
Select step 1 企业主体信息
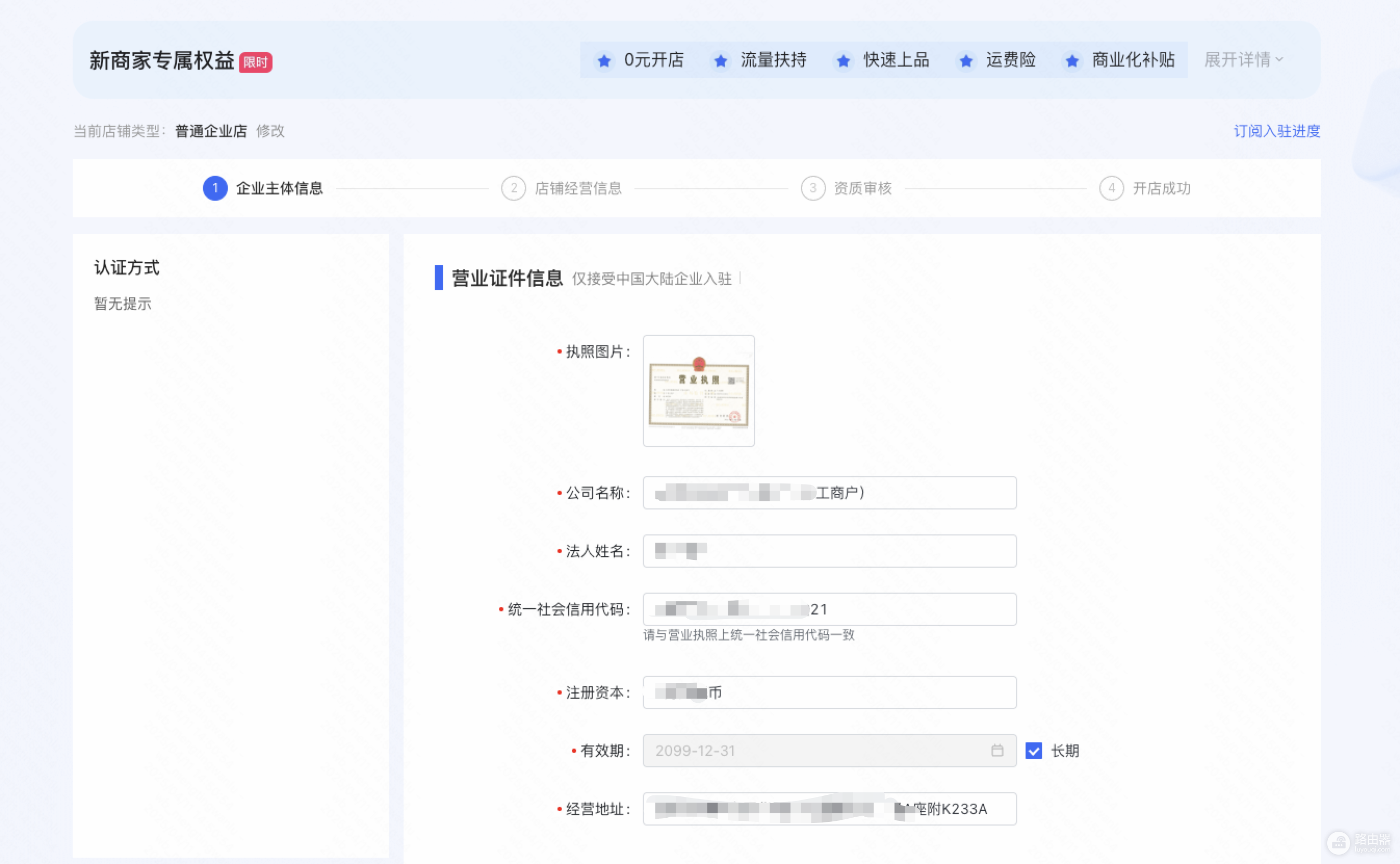coord(263,188)
